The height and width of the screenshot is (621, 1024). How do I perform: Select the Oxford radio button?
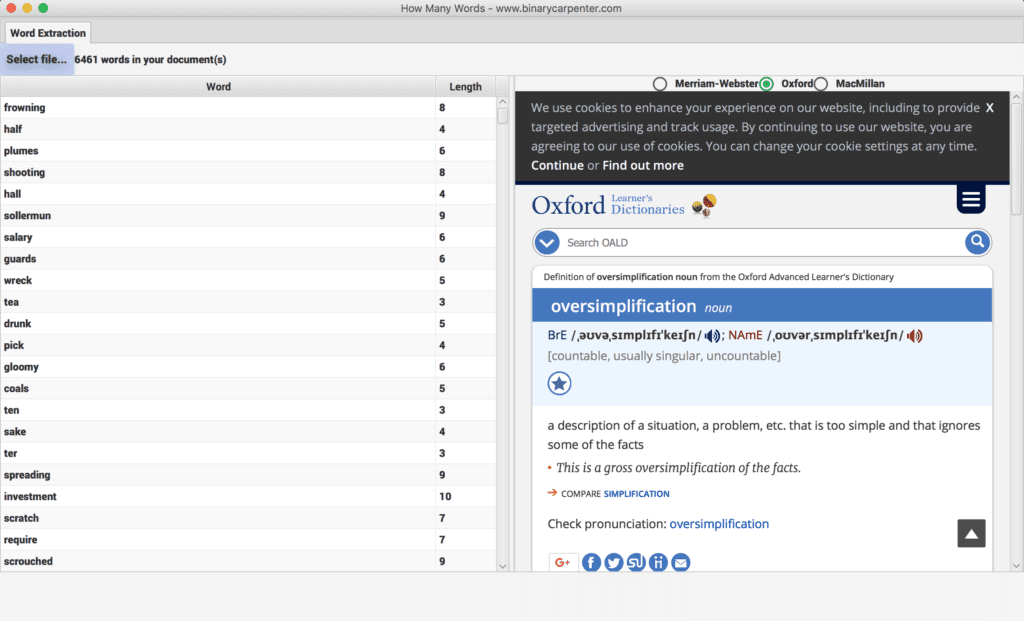(766, 84)
